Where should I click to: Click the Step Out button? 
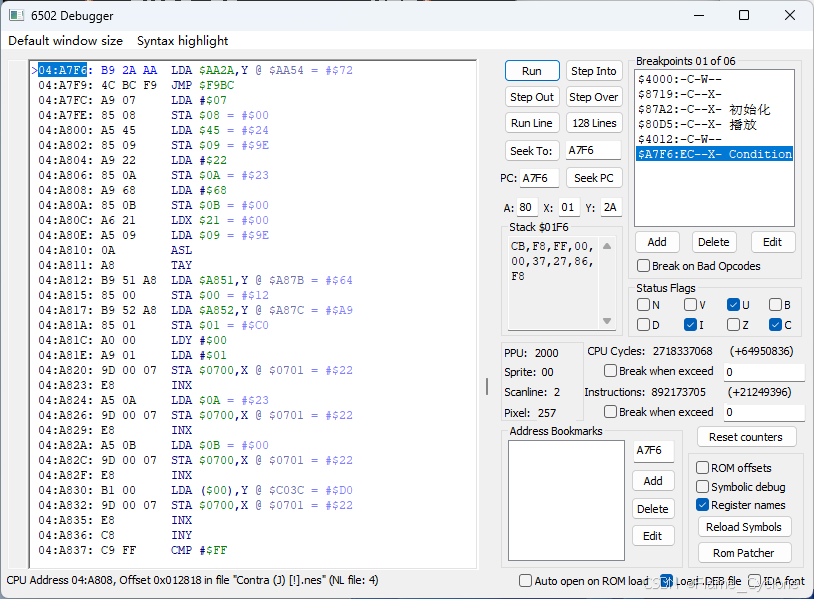click(532, 97)
